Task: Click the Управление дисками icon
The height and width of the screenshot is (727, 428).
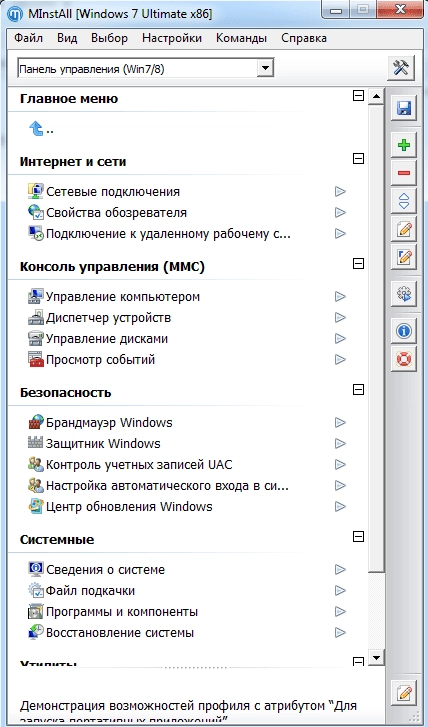Action: pos(36,338)
